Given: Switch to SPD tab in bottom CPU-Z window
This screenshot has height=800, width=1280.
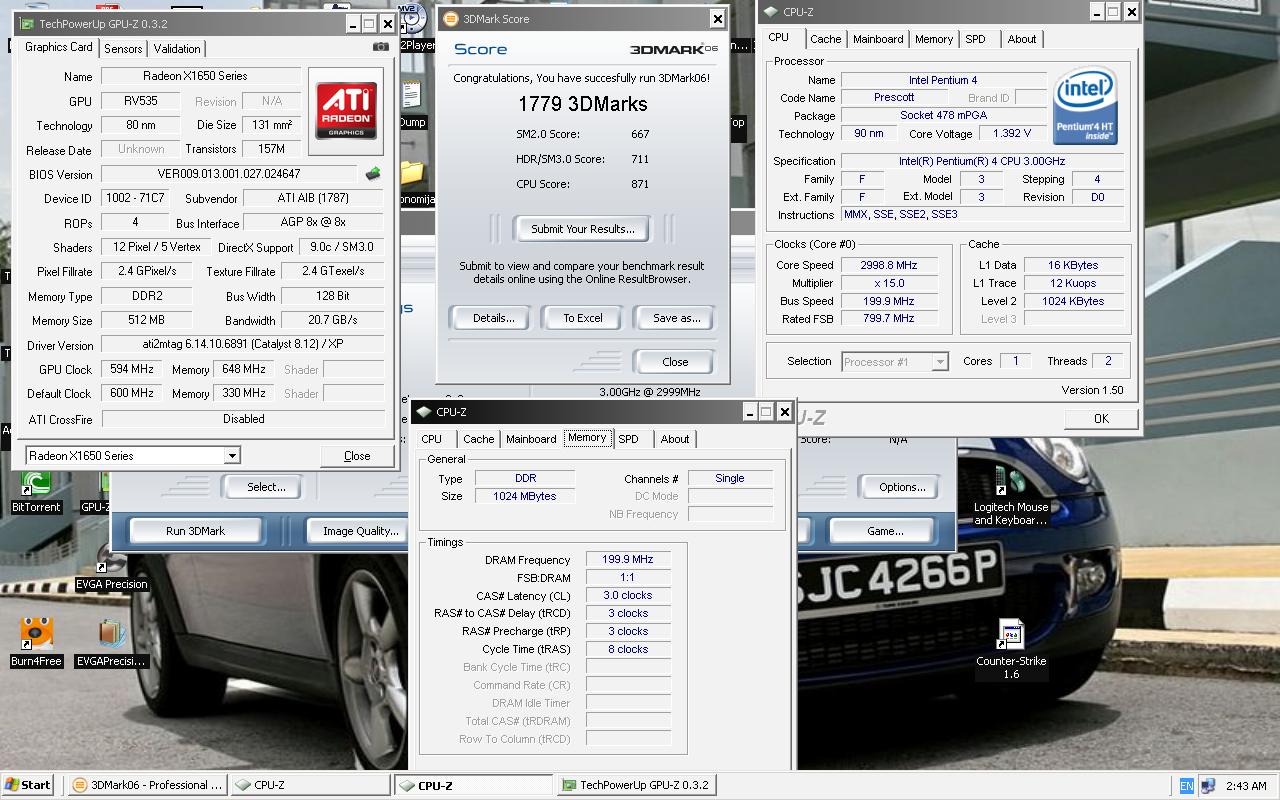Looking at the screenshot, I should pyautogui.click(x=628, y=439).
